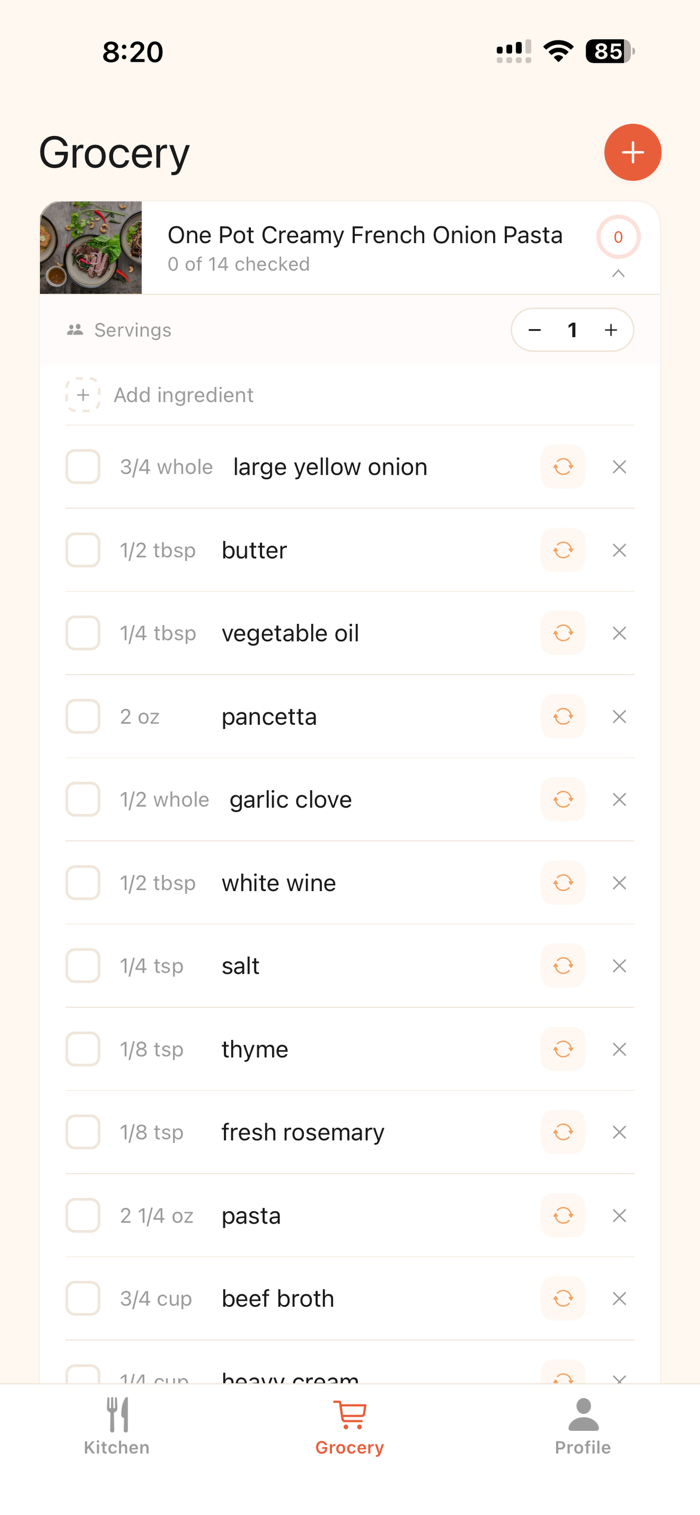Image resolution: width=700 pixels, height=1515 pixels.
Task: Click swap icon for fresh rosemary
Action: click(563, 1132)
